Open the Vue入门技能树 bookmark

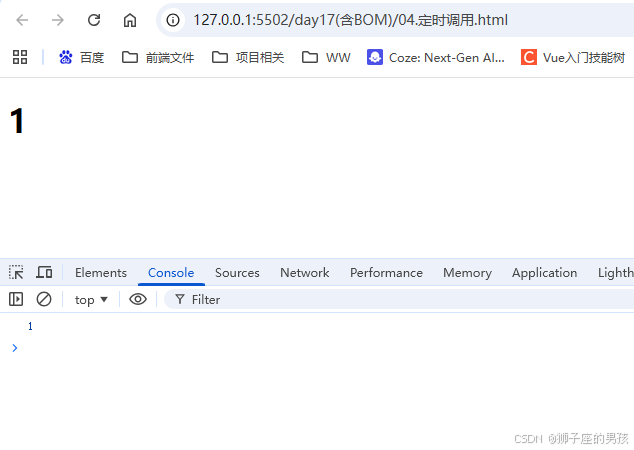[x=573, y=57]
